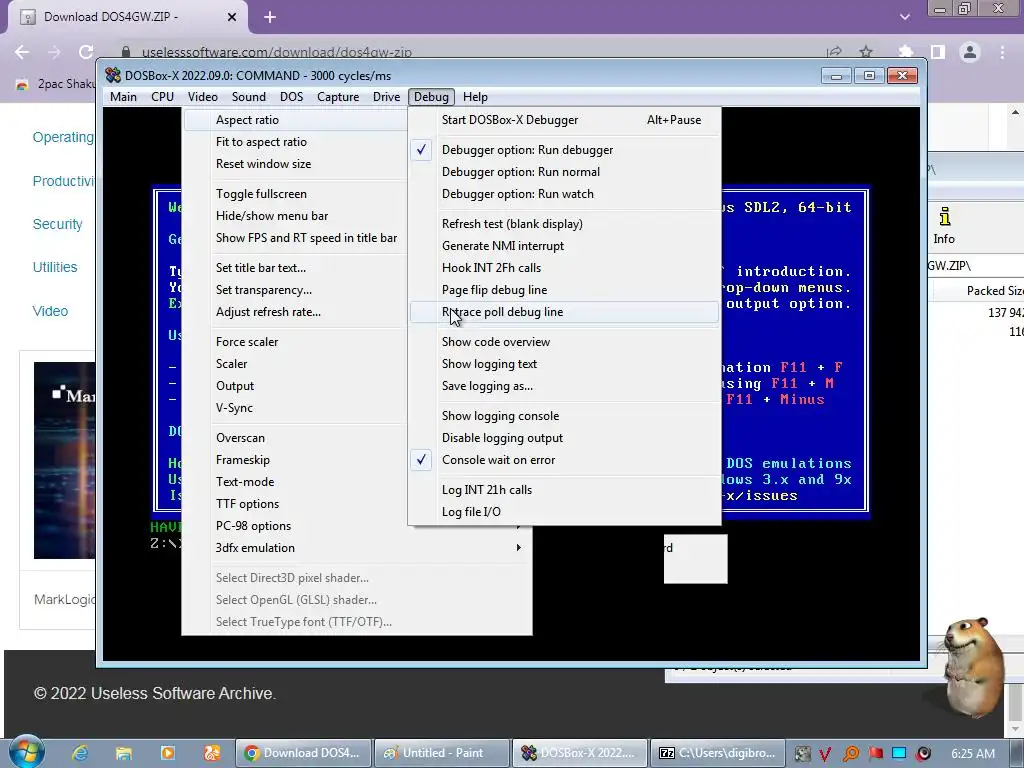Expand the TTF options submenu
The width and height of the screenshot is (1024, 768).
coord(296,504)
